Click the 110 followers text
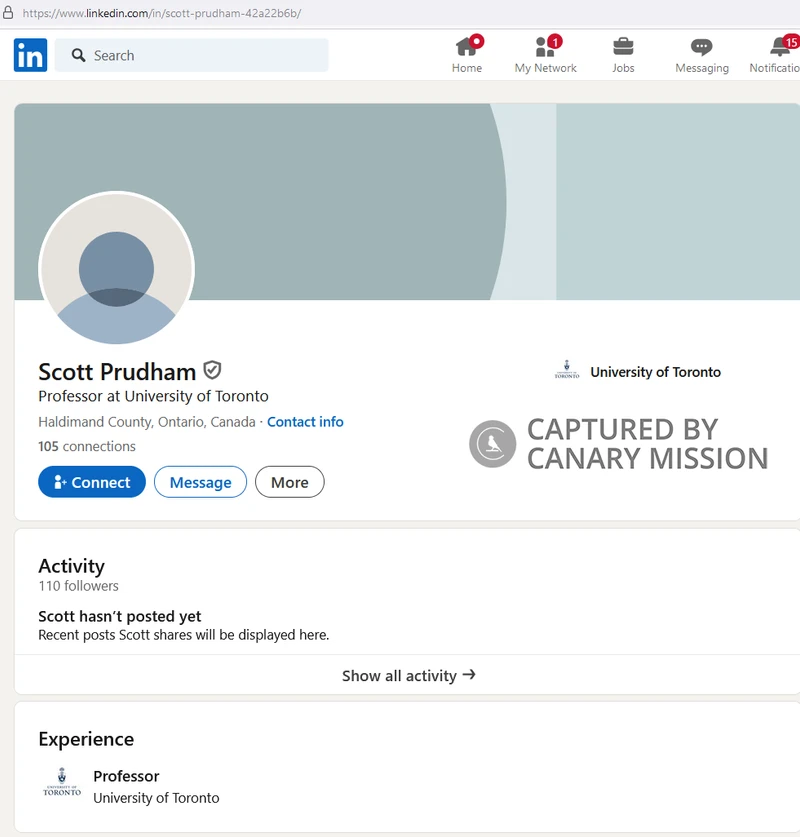 pyautogui.click(x=78, y=586)
